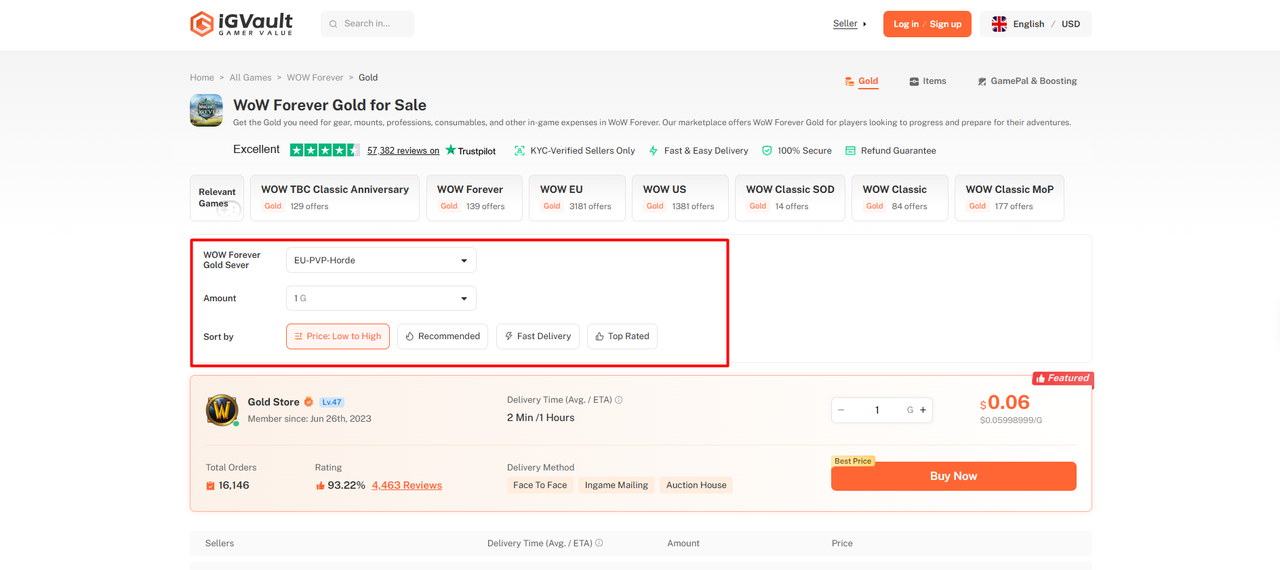Click the 100% Secure shield icon
The width and height of the screenshot is (1280, 570).
coord(767,151)
